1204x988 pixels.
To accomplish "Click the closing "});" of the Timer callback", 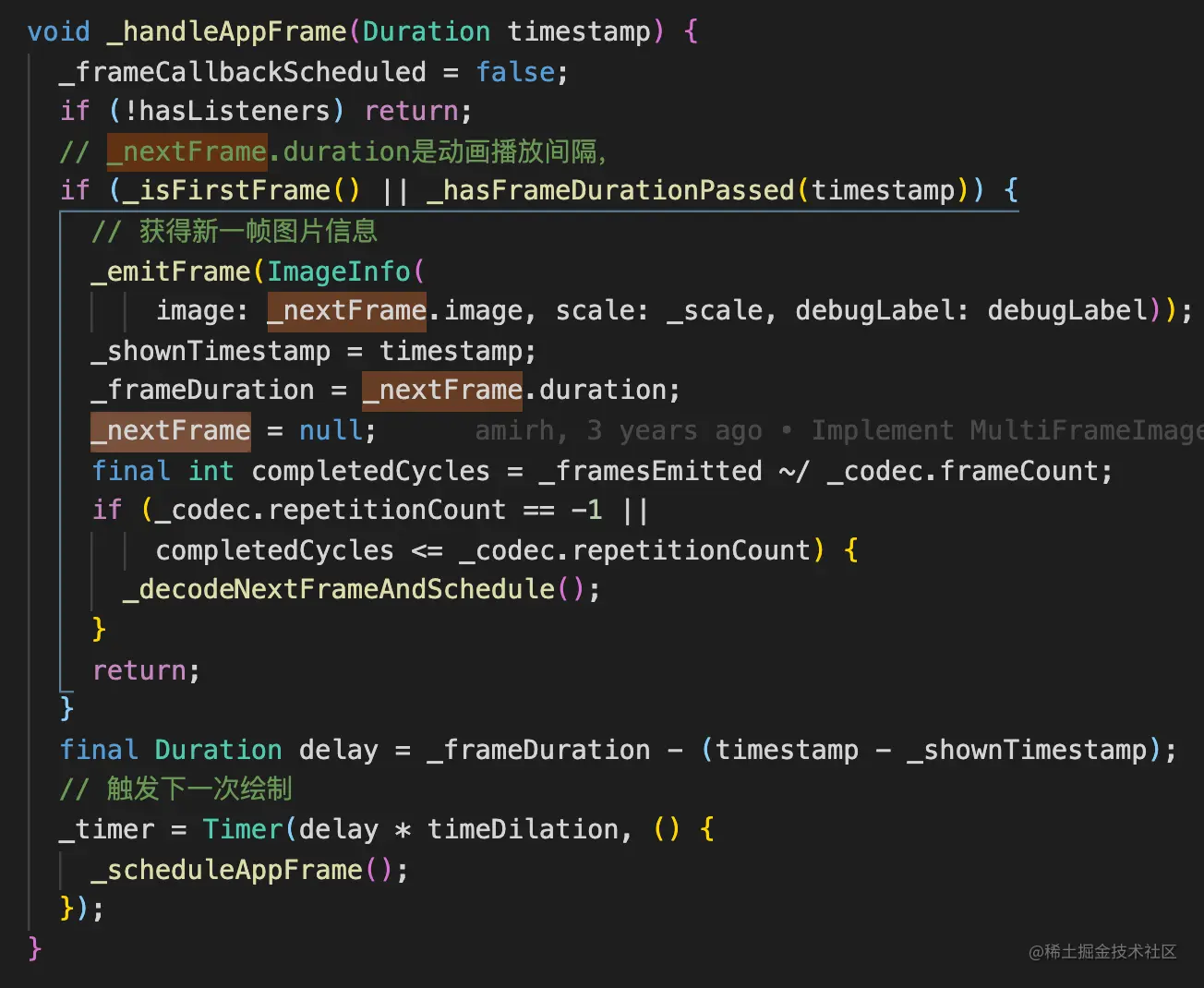I will (x=81, y=909).
